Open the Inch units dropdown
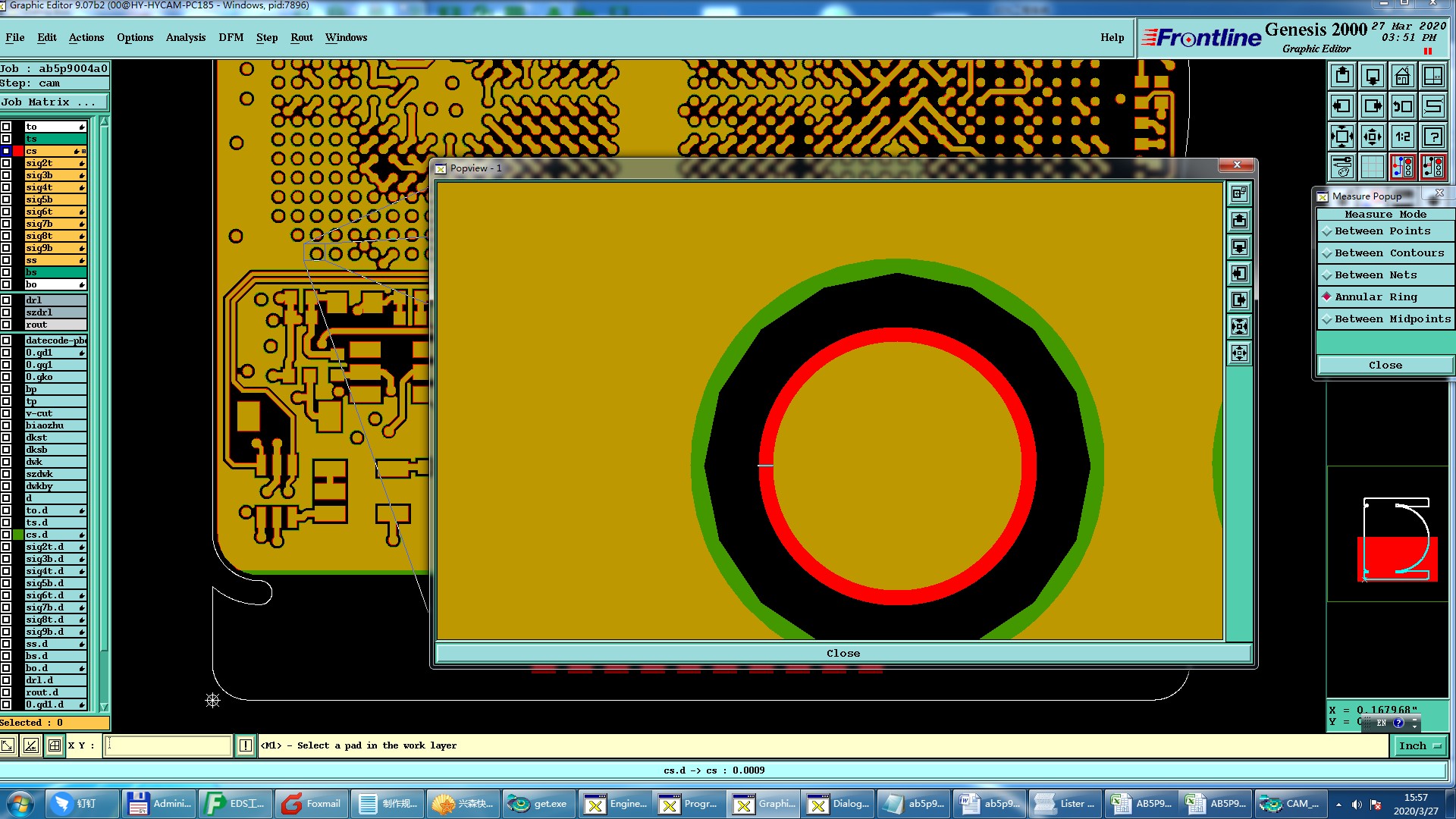1456x819 pixels. pyautogui.click(x=1420, y=746)
